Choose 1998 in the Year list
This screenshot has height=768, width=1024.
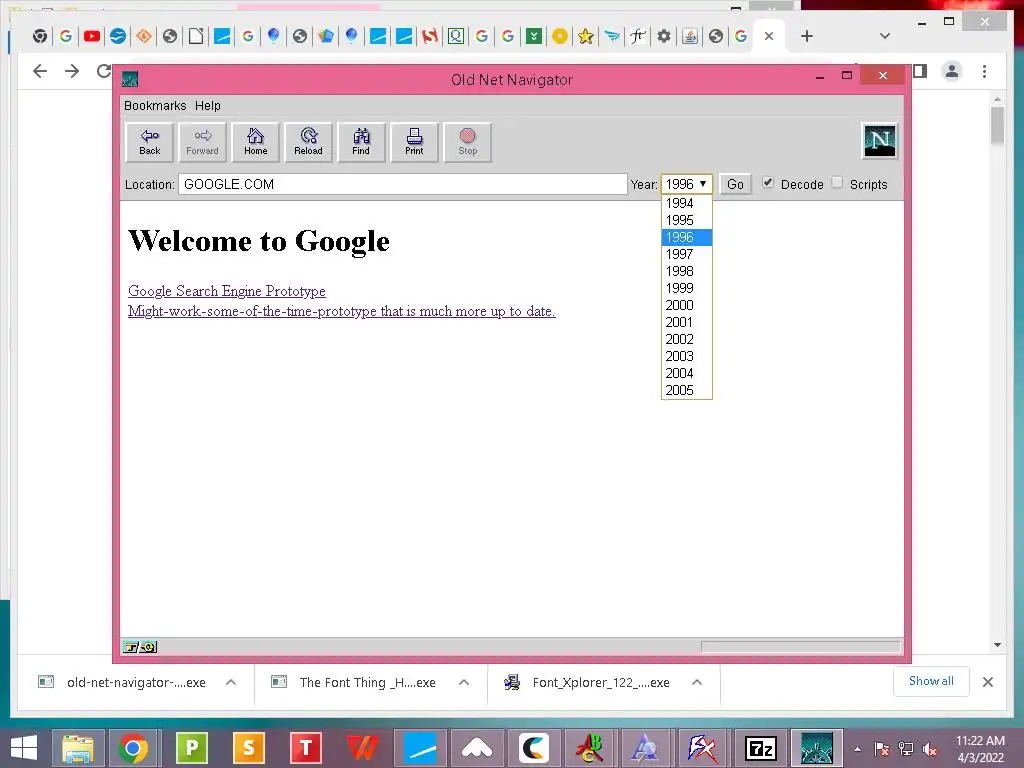[x=686, y=271]
